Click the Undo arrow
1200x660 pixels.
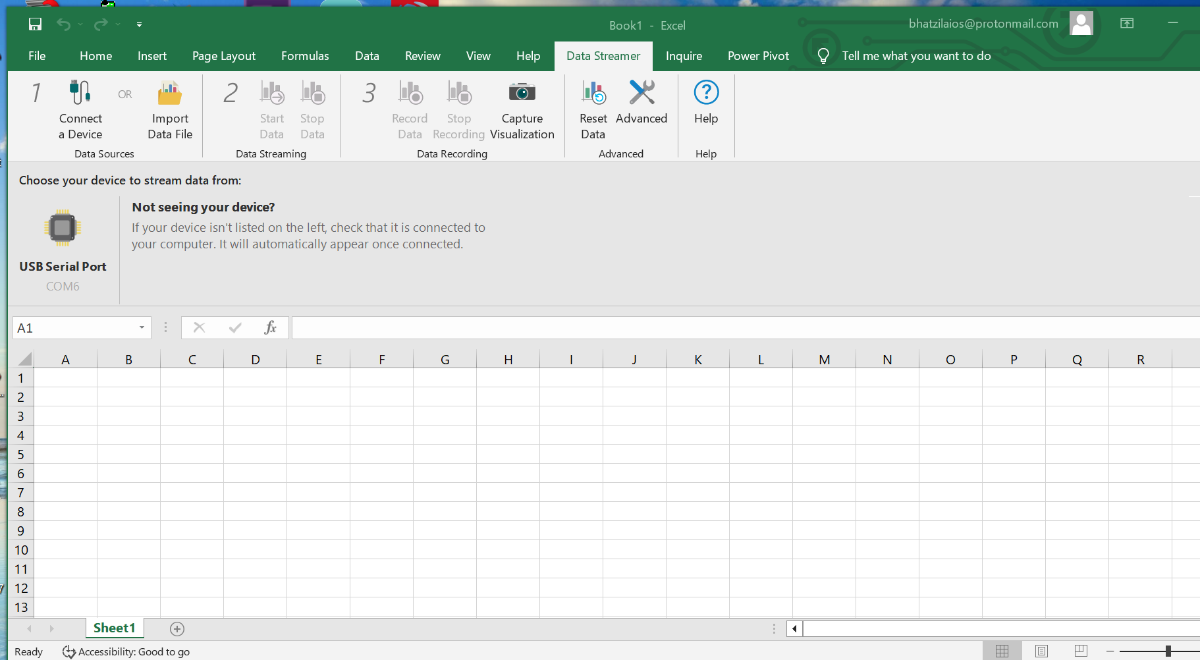[x=64, y=24]
